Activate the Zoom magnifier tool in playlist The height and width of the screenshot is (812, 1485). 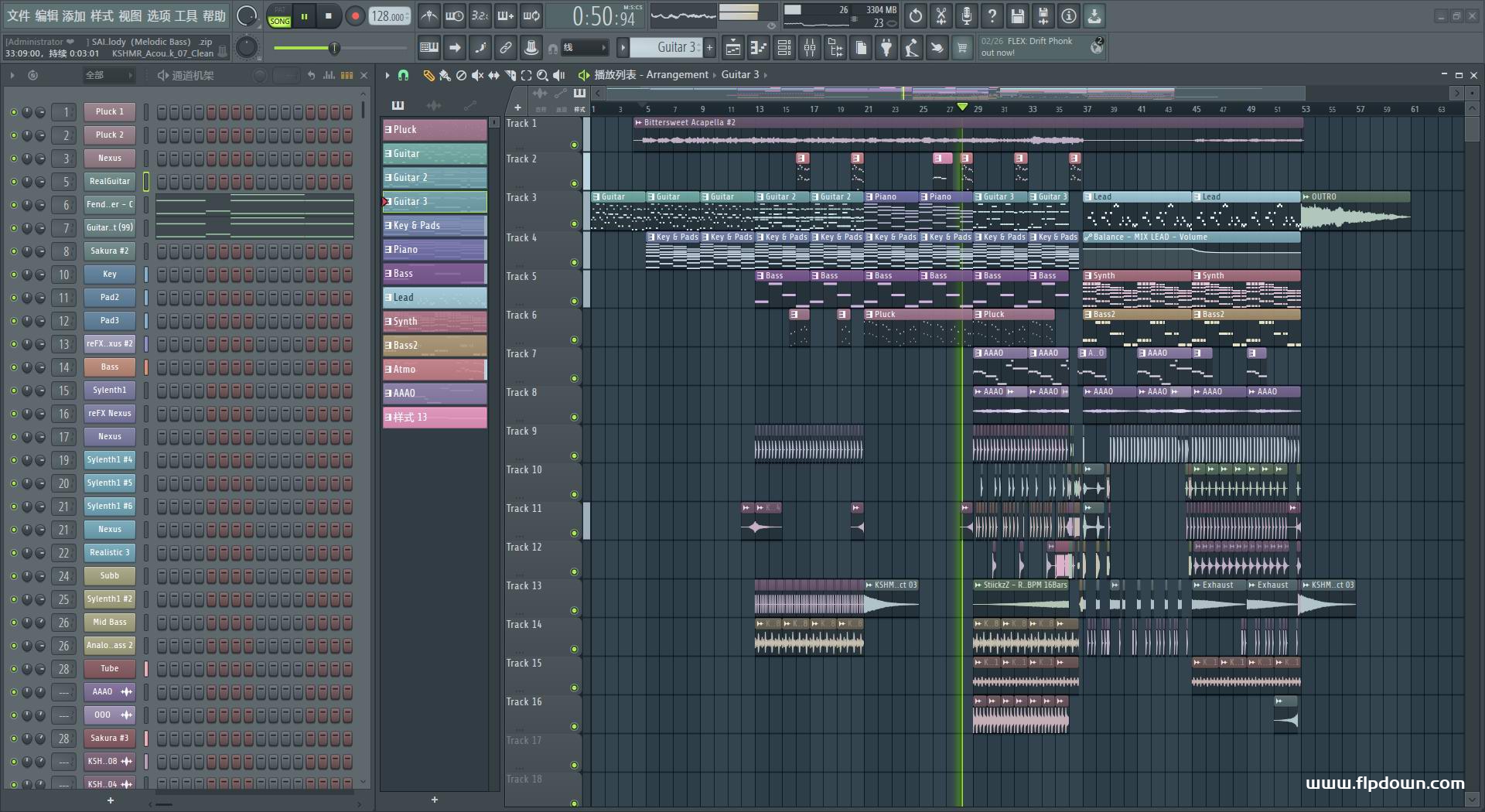(x=542, y=75)
